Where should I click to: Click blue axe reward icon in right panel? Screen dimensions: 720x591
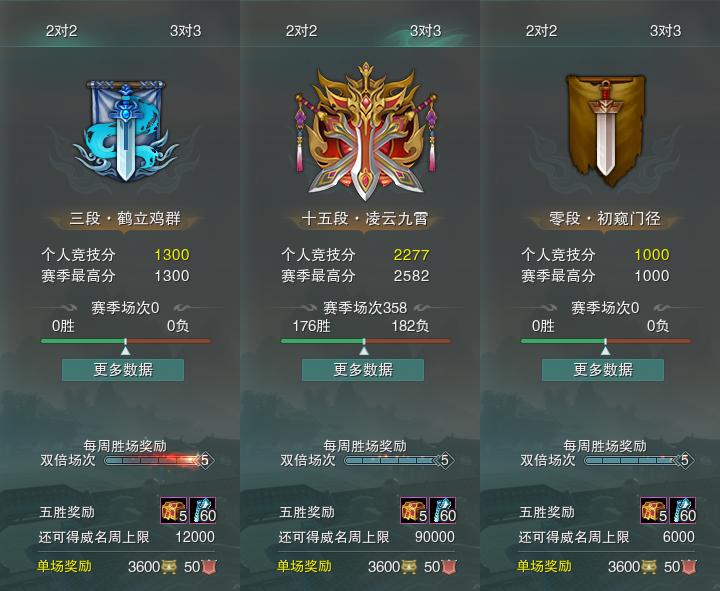click(683, 510)
